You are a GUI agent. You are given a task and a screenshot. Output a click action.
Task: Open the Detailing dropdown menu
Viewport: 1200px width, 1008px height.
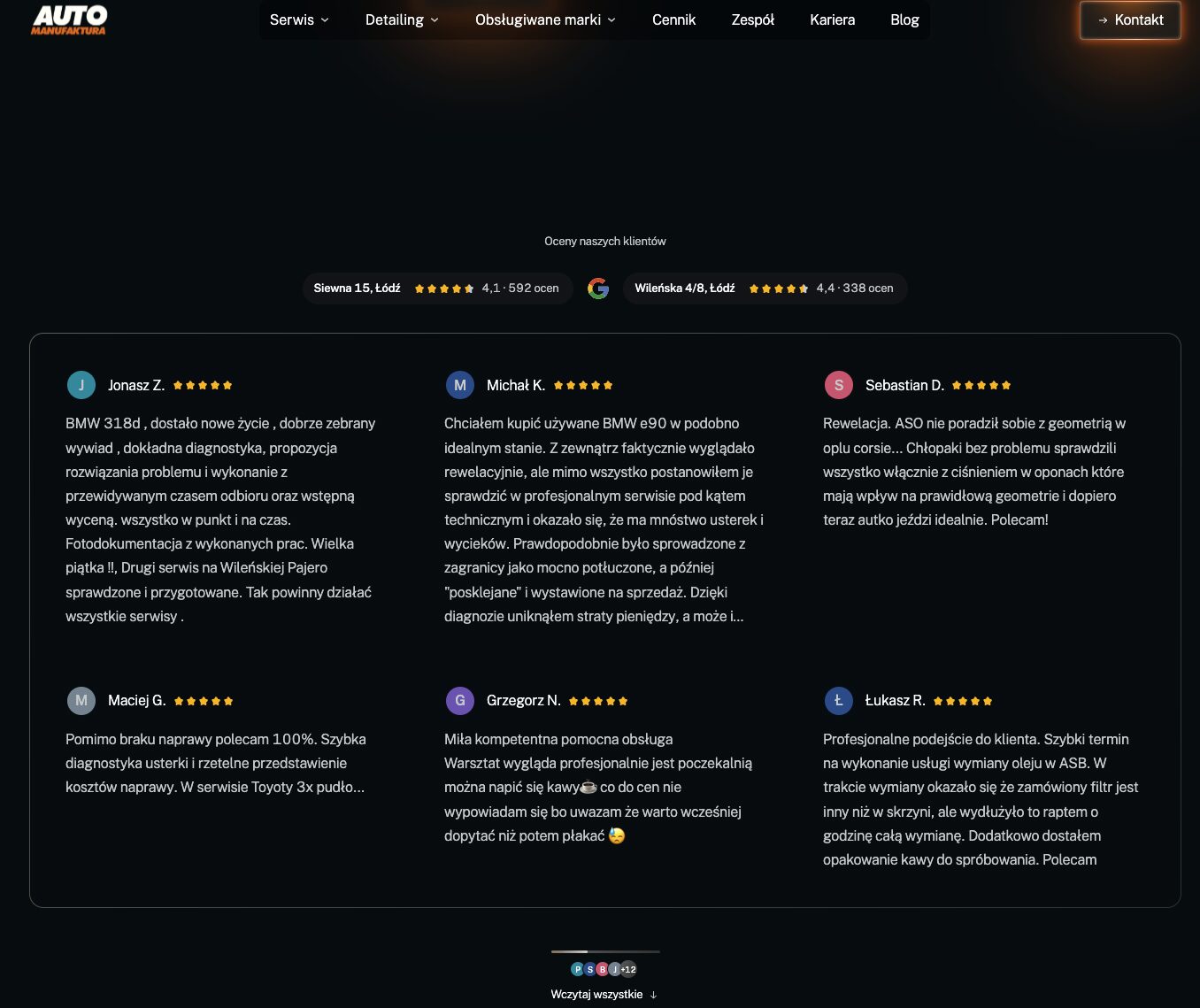click(402, 19)
